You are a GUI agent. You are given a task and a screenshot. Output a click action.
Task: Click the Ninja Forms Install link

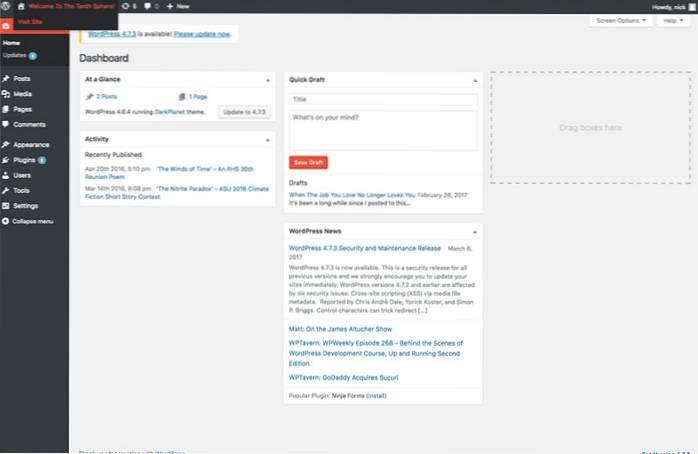click(x=376, y=396)
